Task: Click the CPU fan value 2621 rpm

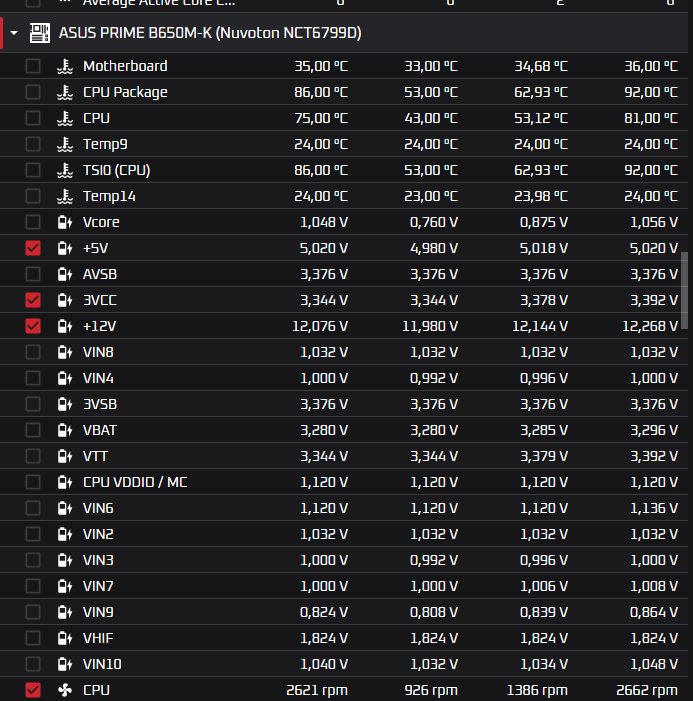Action: coord(317,690)
